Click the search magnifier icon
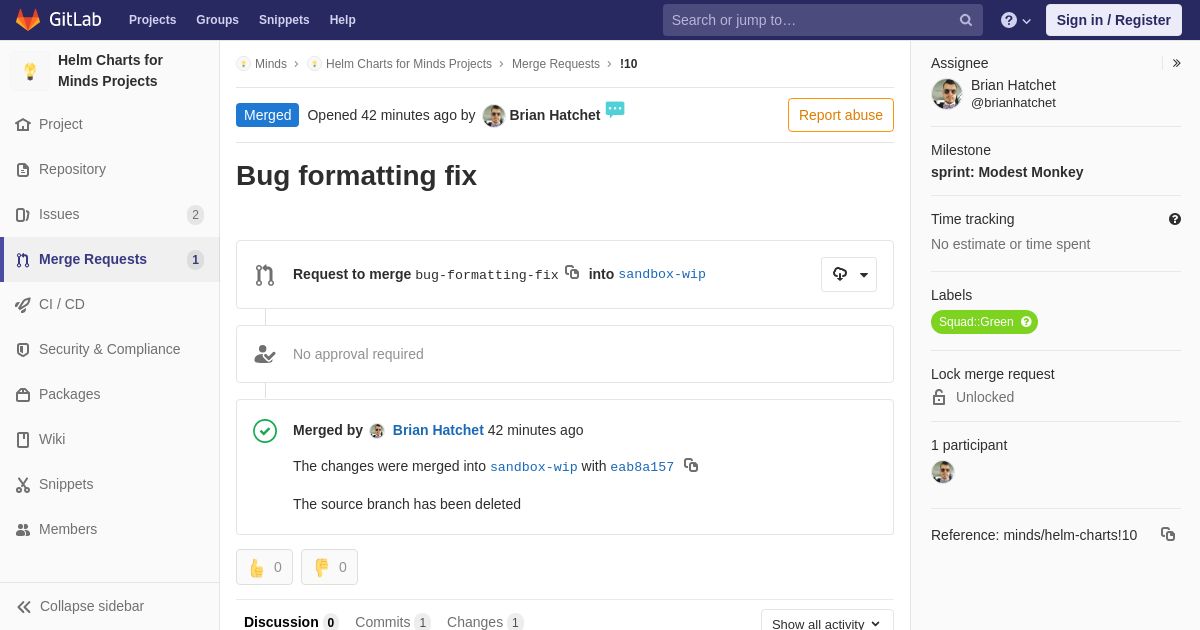The image size is (1200, 630). tap(966, 20)
